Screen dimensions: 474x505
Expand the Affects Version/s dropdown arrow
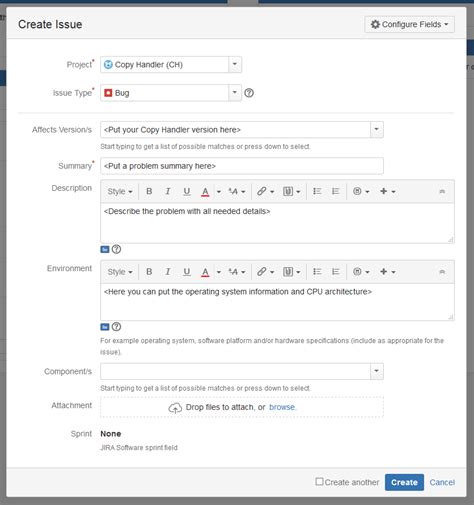coord(377,129)
